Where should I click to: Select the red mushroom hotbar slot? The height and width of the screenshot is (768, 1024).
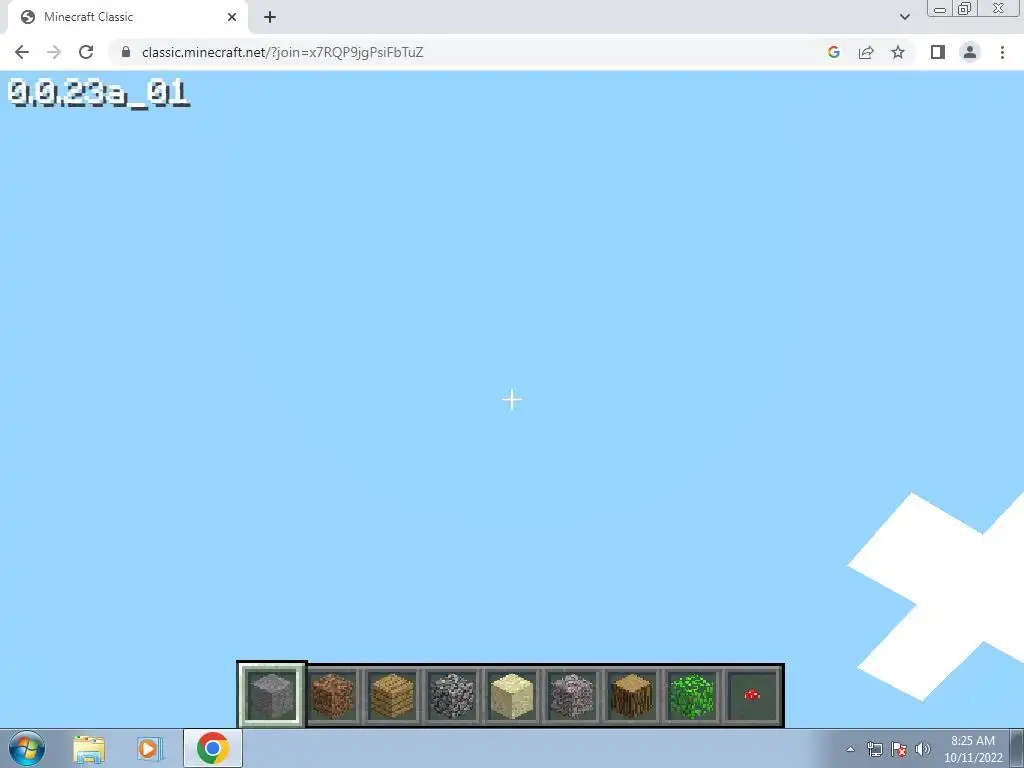click(752, 696)
